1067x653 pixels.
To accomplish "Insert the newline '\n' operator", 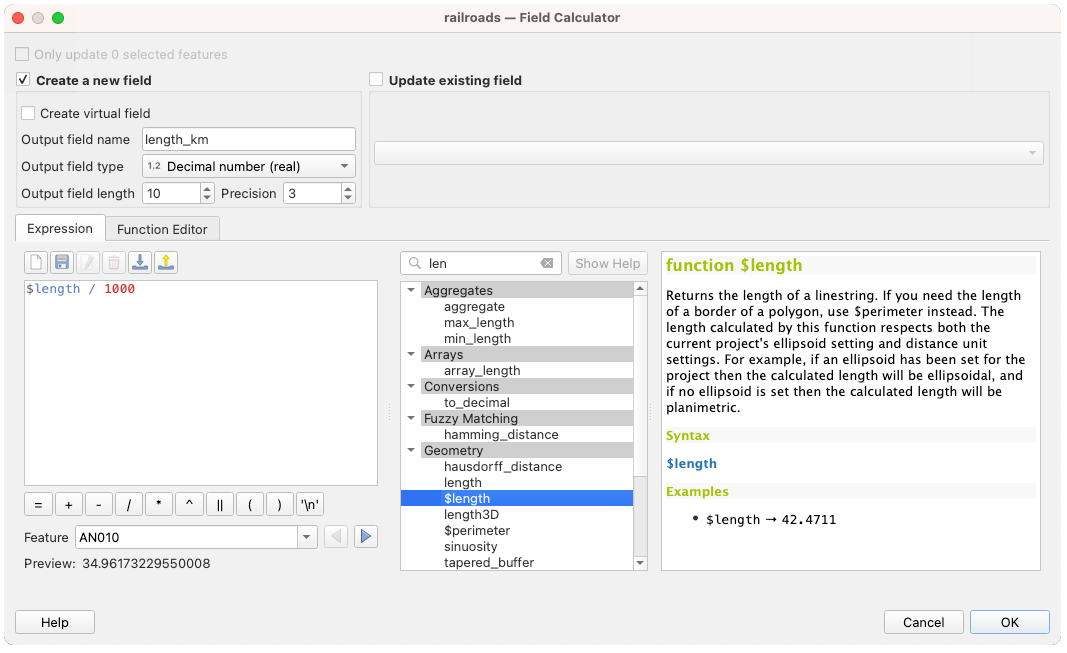I will coord(309,504).
